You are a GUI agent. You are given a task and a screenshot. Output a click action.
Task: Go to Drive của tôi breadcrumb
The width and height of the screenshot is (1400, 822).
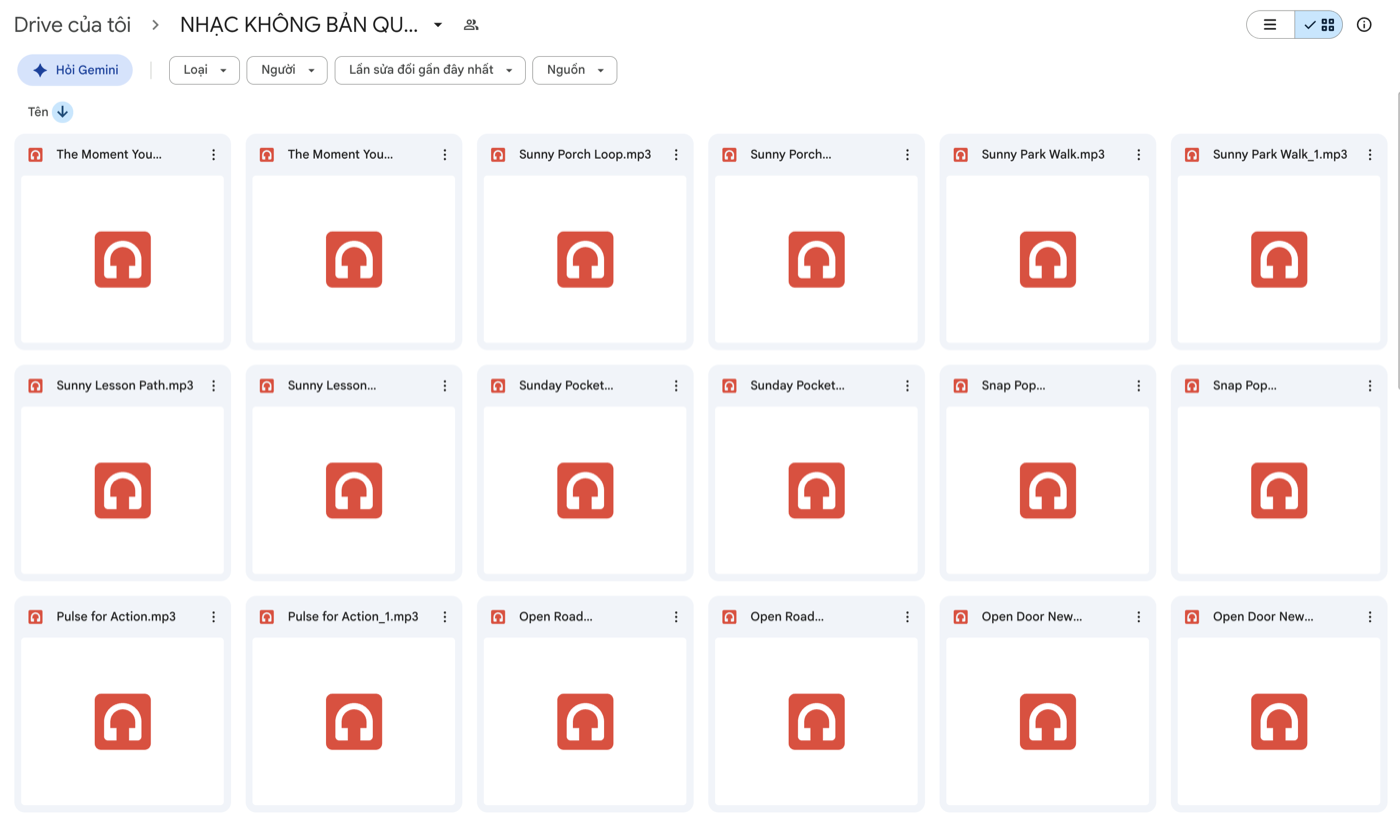click(x=73, y=25)
